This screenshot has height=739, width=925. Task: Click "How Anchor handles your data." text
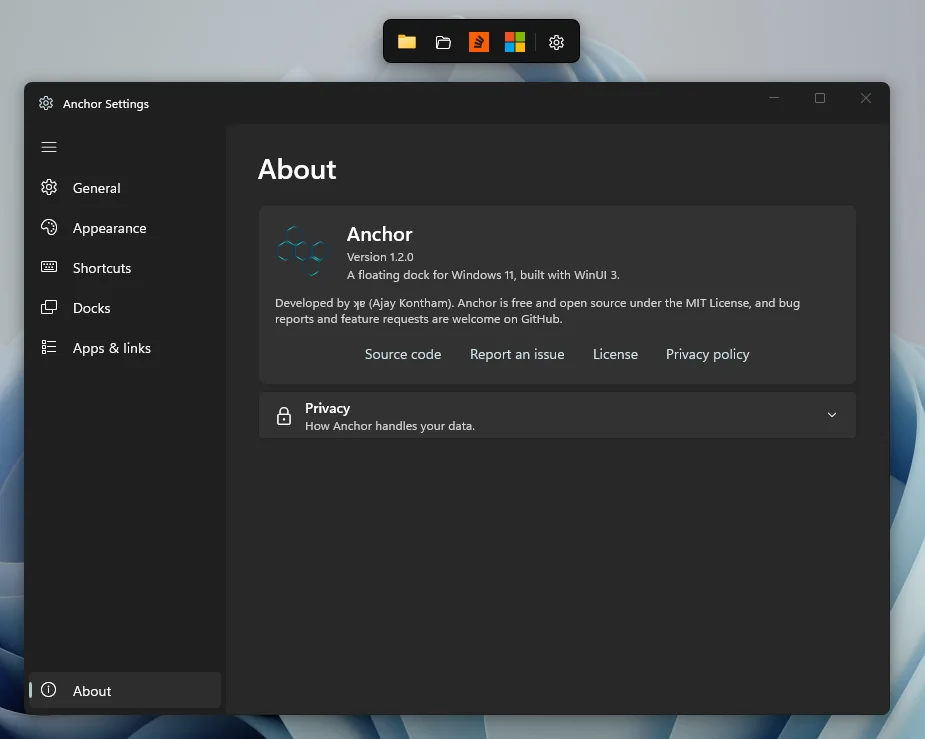pos(390,426)
